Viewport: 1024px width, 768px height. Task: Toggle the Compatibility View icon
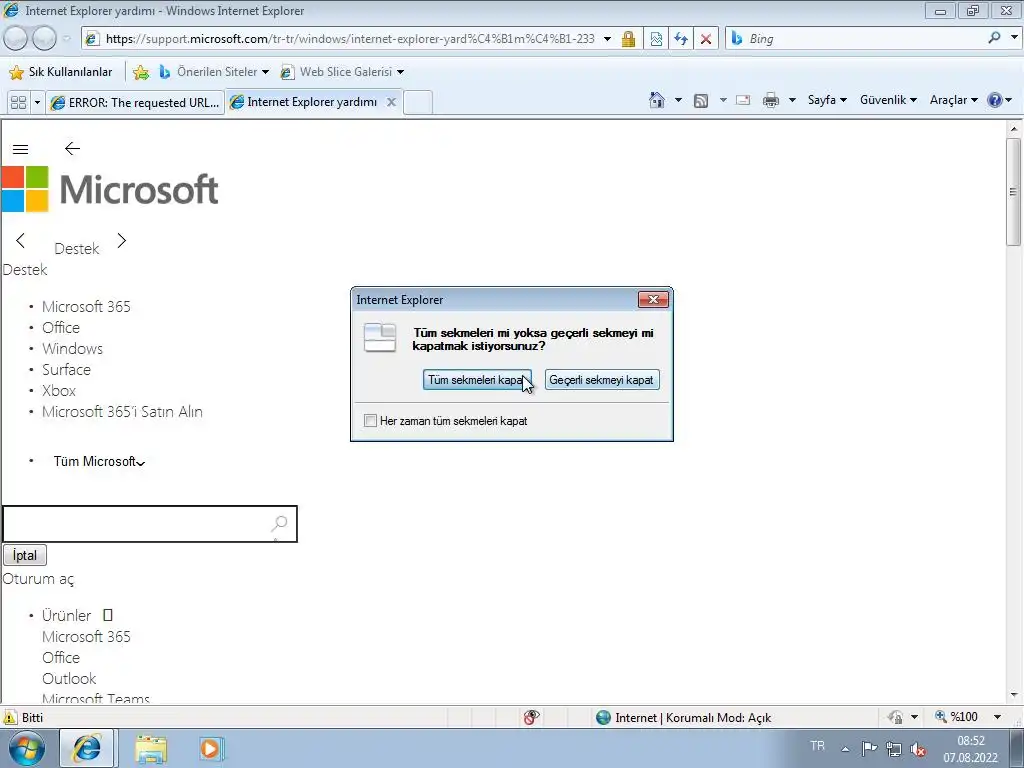(x=656, y=39)
